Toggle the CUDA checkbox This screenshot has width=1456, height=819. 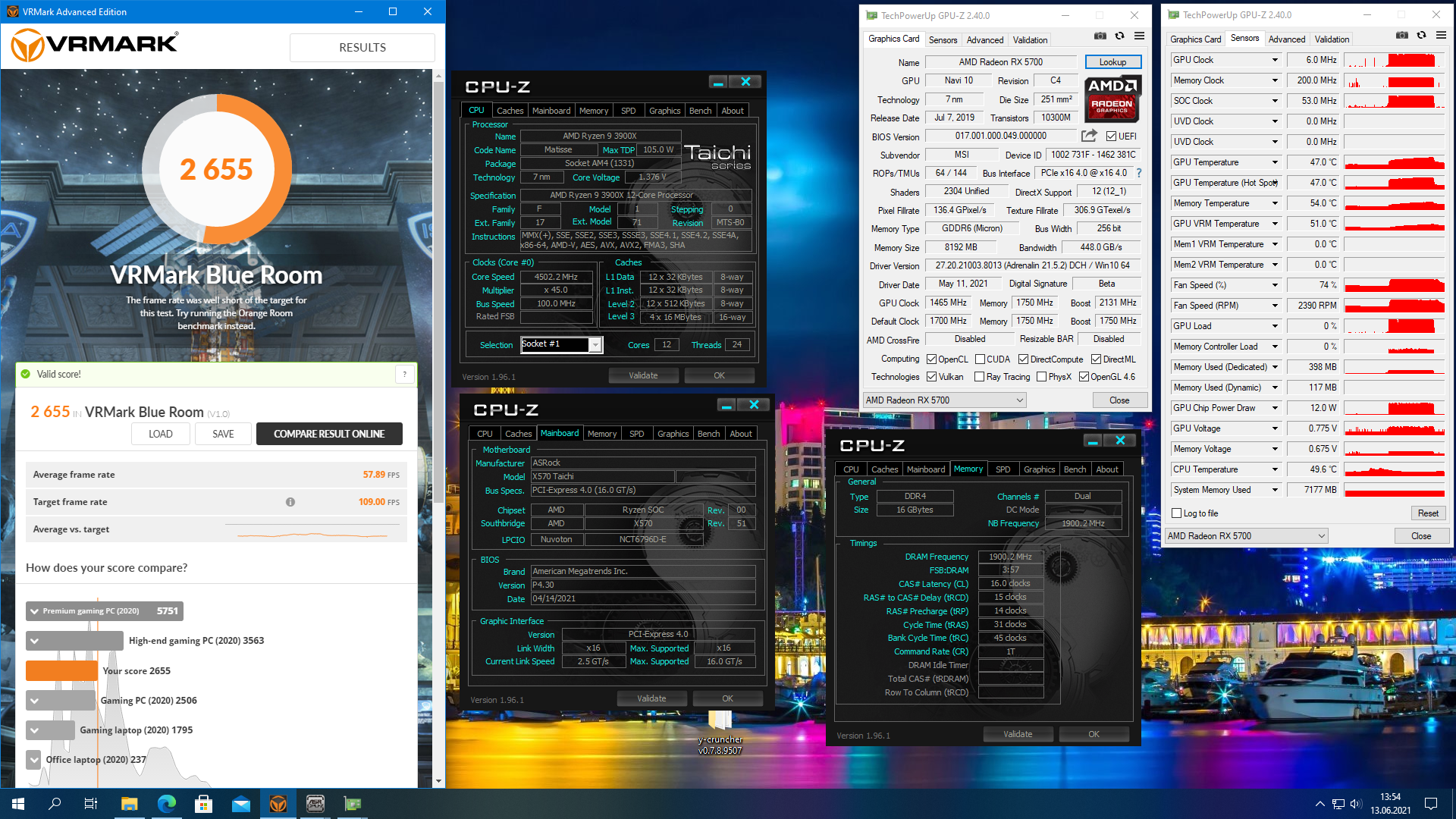(980, 359)
